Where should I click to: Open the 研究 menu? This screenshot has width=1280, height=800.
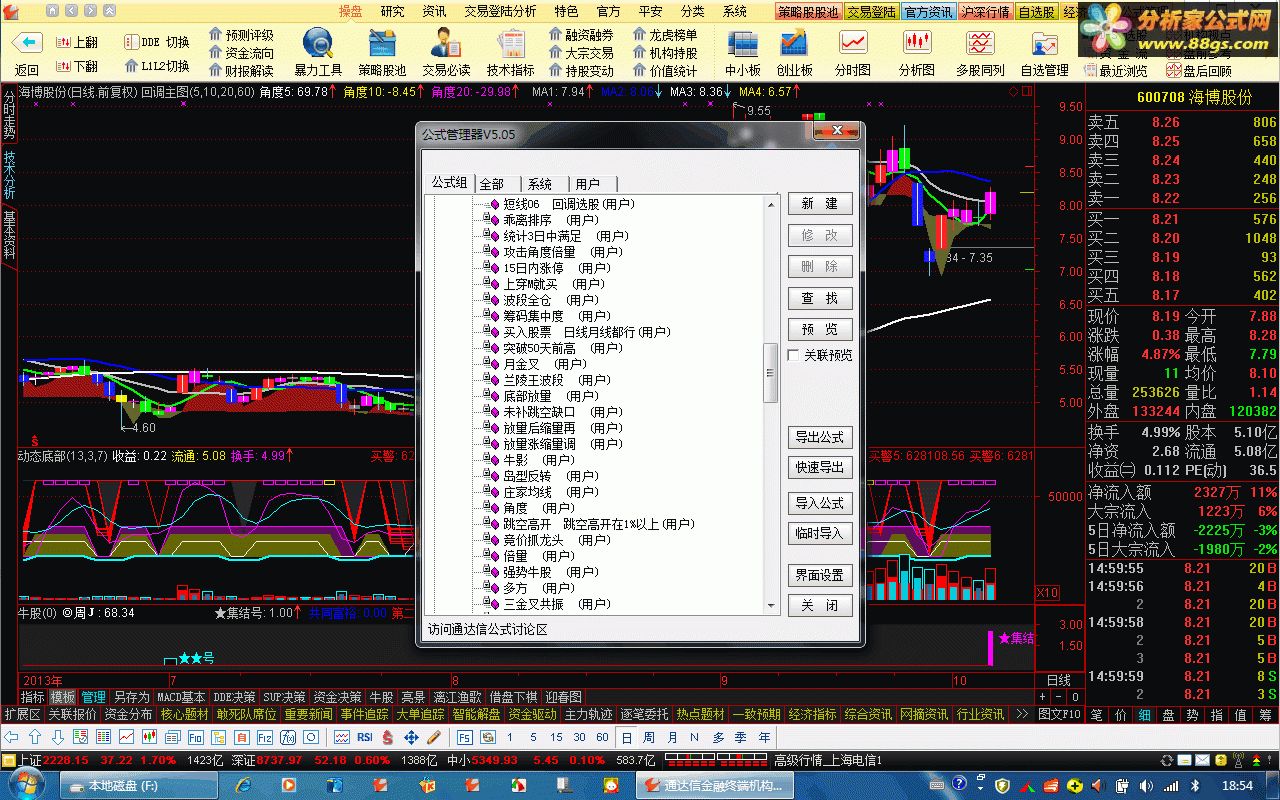coord(393,11)
